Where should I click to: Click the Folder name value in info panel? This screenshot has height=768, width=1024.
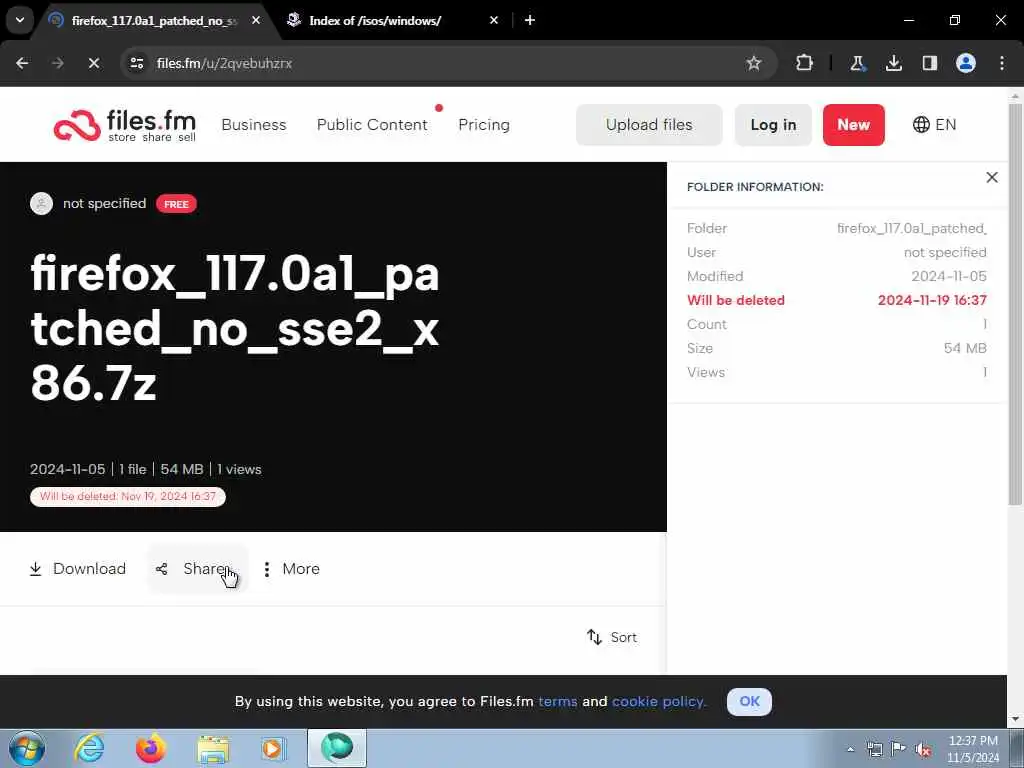point(912,229)
